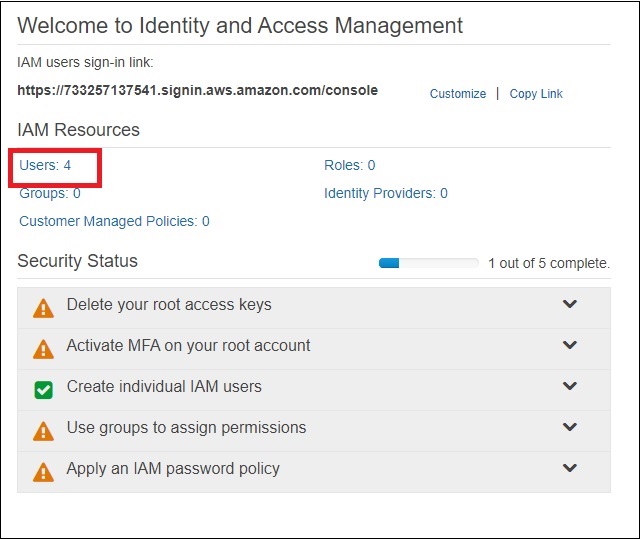The height and width of the screenshot is (539, 640).
Task: Expand the Apply an IAM password policy chevron
Action: [x=570, y=469]
